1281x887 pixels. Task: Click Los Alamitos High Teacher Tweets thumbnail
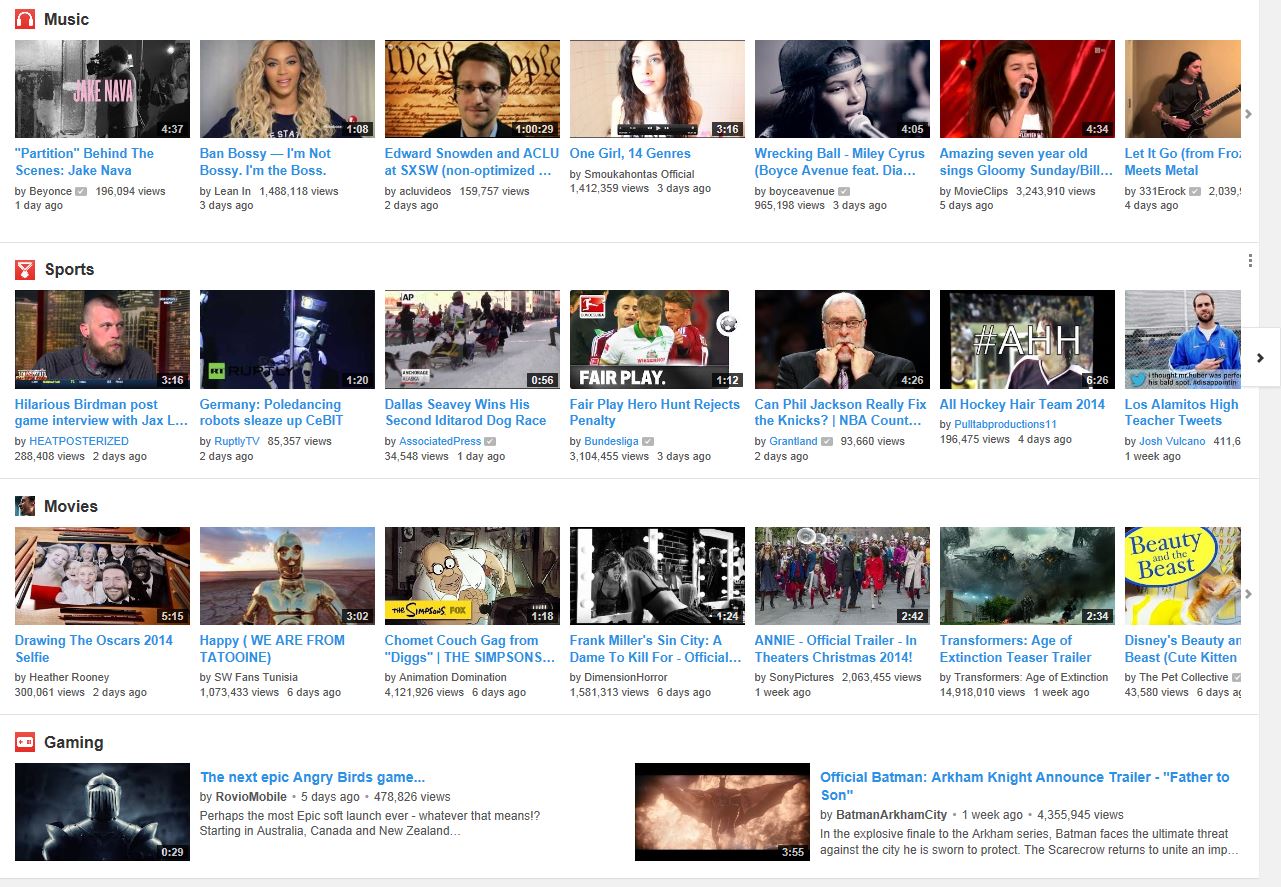pos(1183,339)
